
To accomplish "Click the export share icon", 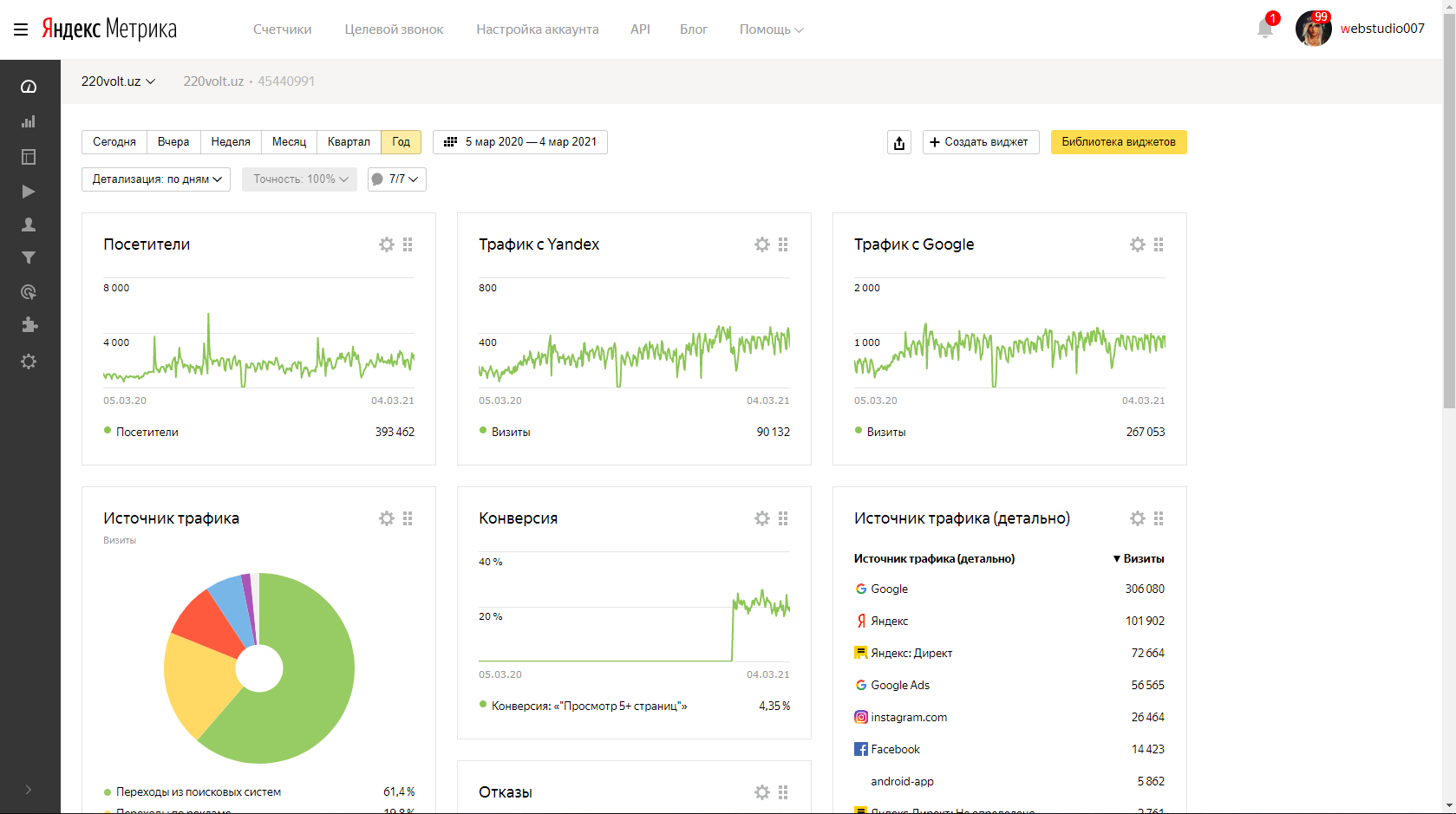I will pyautogui.click(x=899, y=143).
